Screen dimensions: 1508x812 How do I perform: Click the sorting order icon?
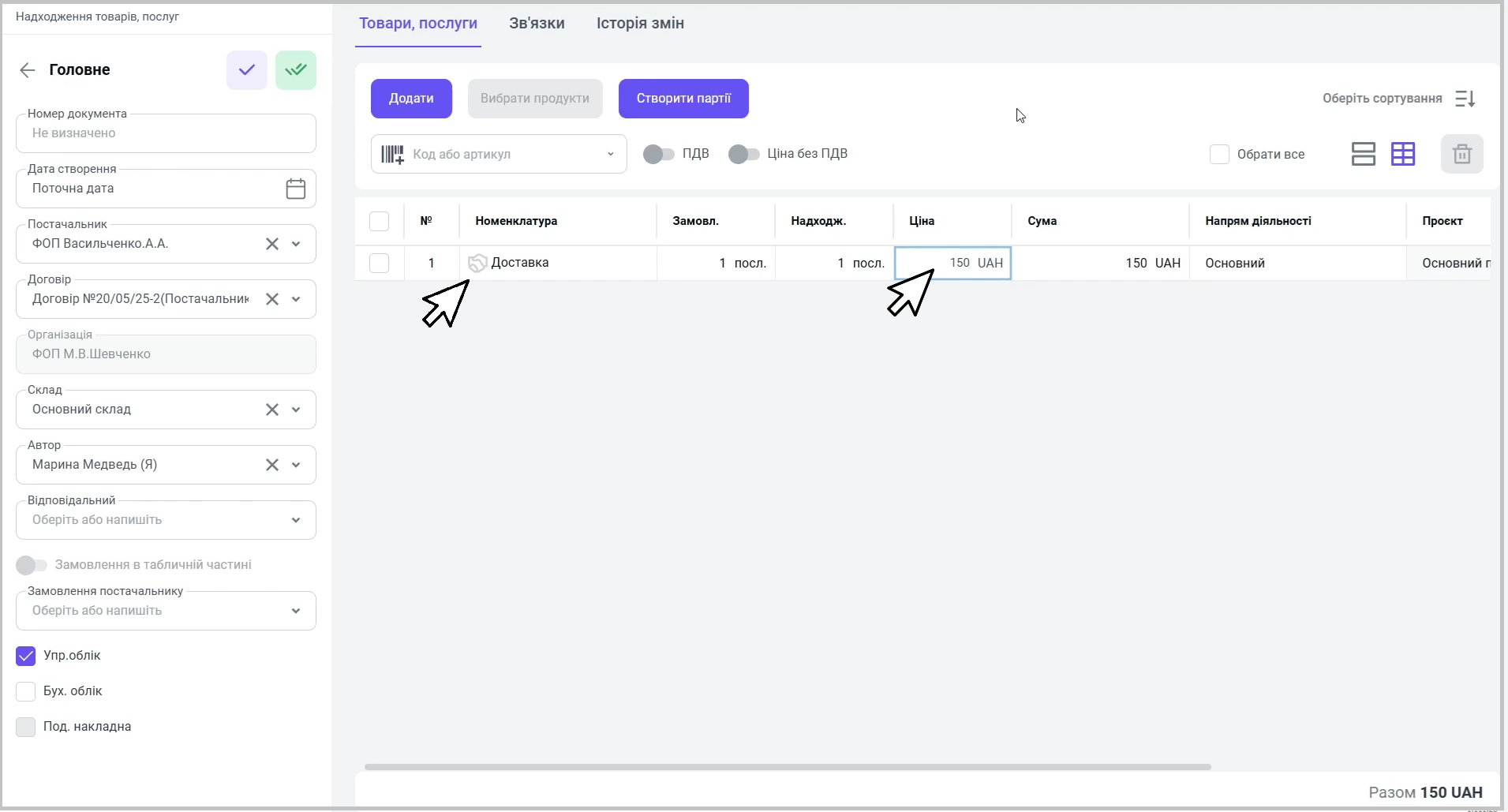pos(1465,99)
